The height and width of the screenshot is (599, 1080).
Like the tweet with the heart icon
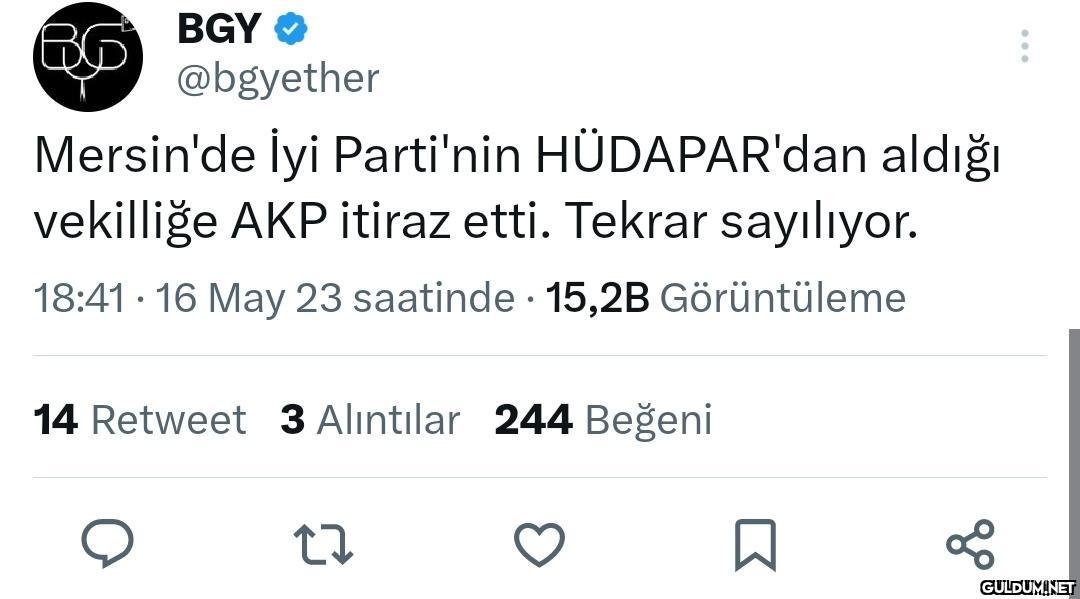(x=539, y=545)
